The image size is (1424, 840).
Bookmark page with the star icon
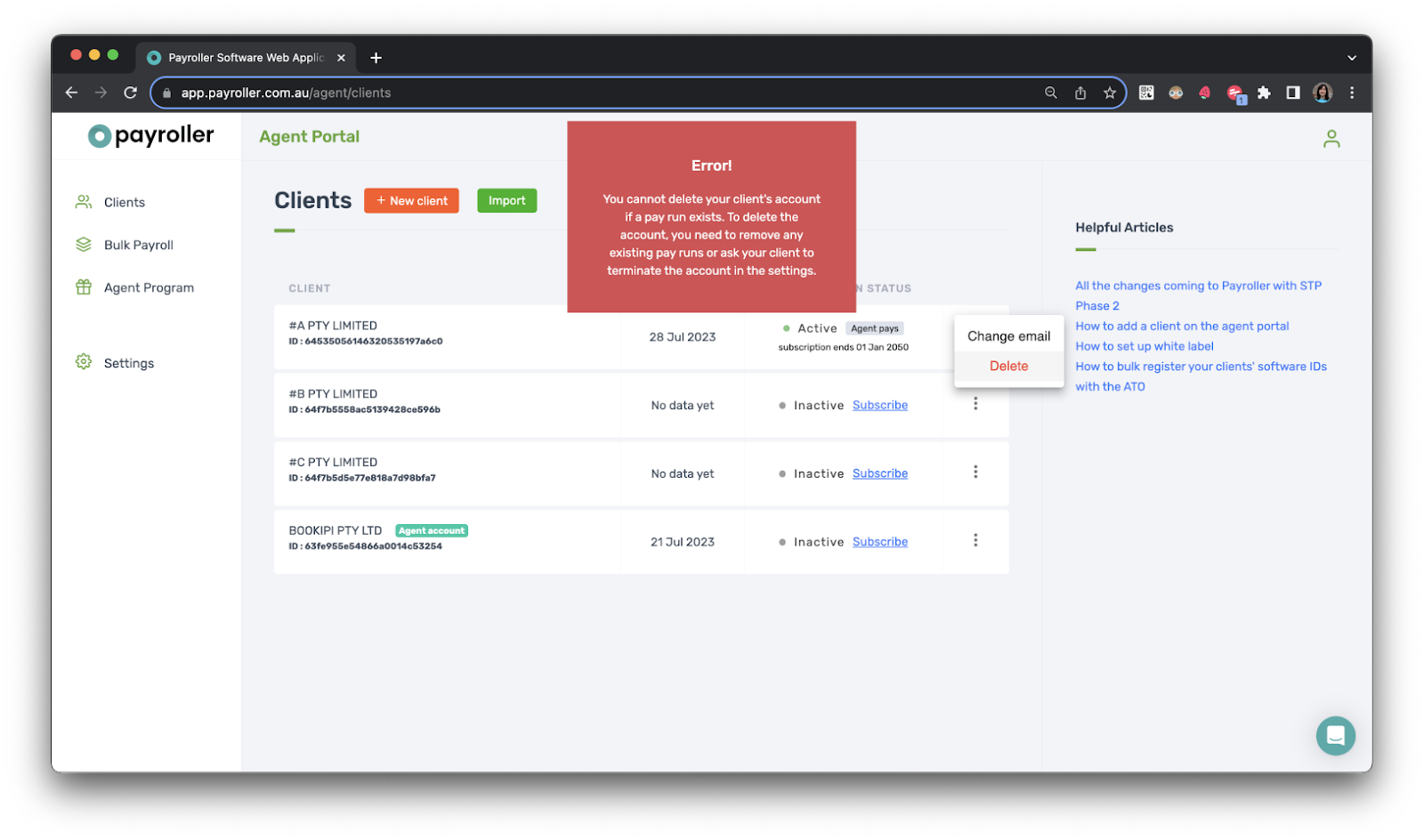(x=1110, y=93)
